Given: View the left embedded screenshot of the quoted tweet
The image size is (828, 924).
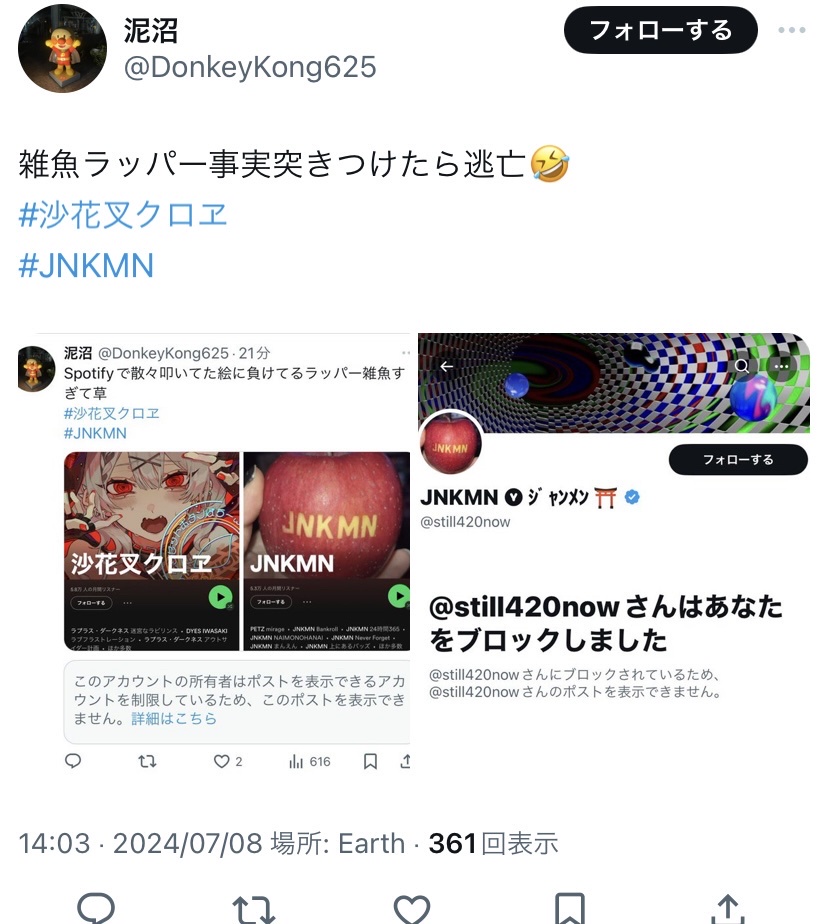Looking at the screenshot, I should click(x=214, y=555).
